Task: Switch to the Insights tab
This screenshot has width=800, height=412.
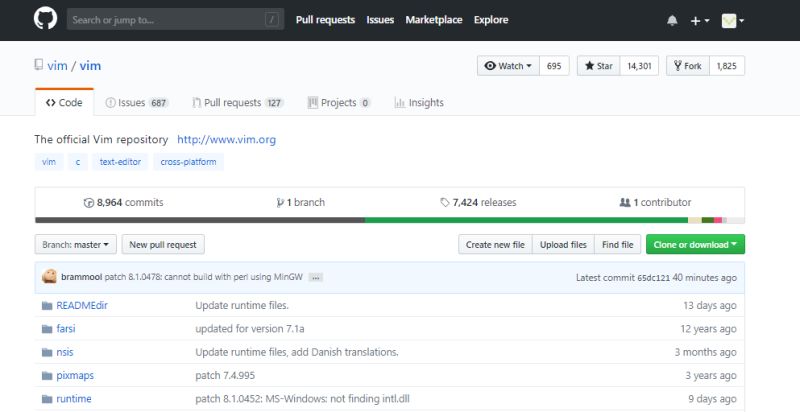Action: [419, 102]
